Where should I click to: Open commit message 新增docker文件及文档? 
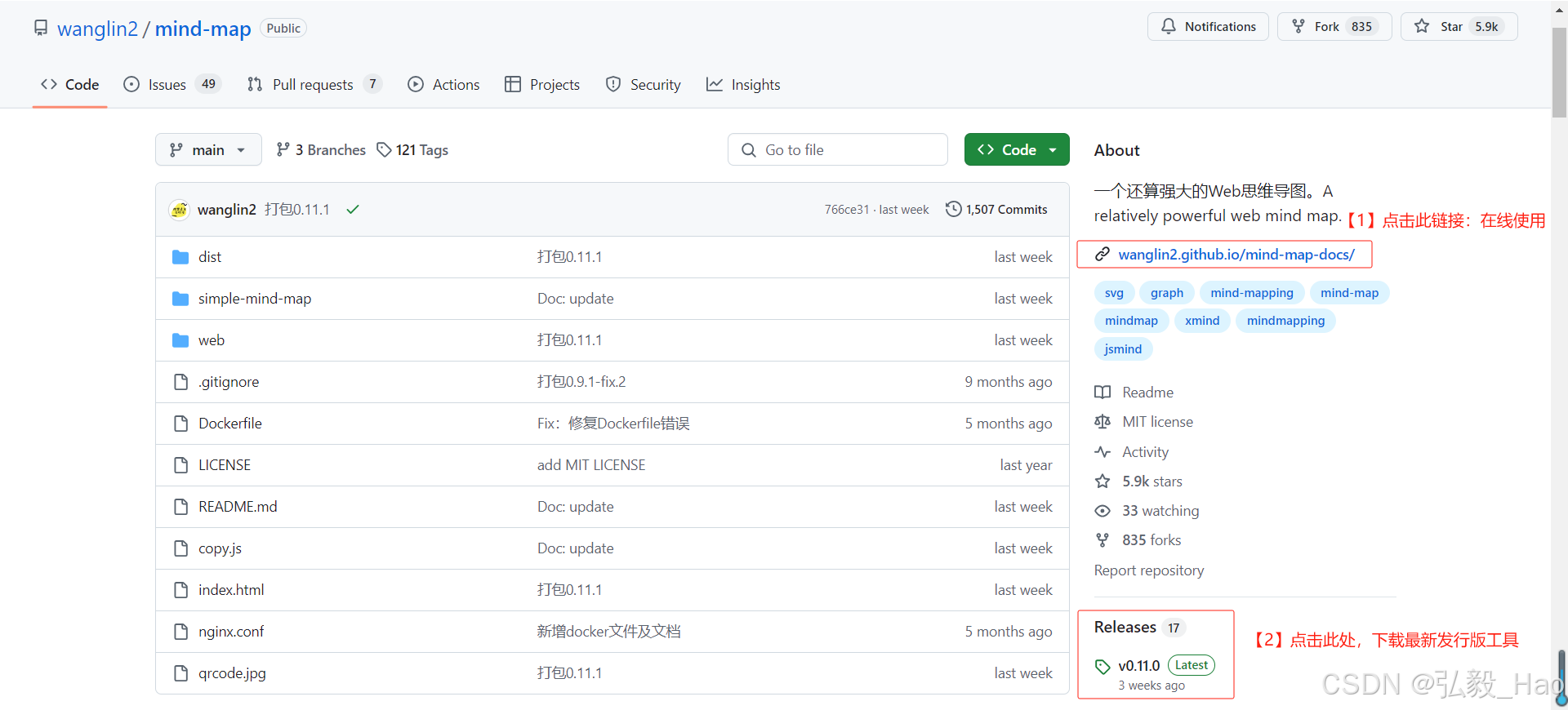(x=609, y=632)
